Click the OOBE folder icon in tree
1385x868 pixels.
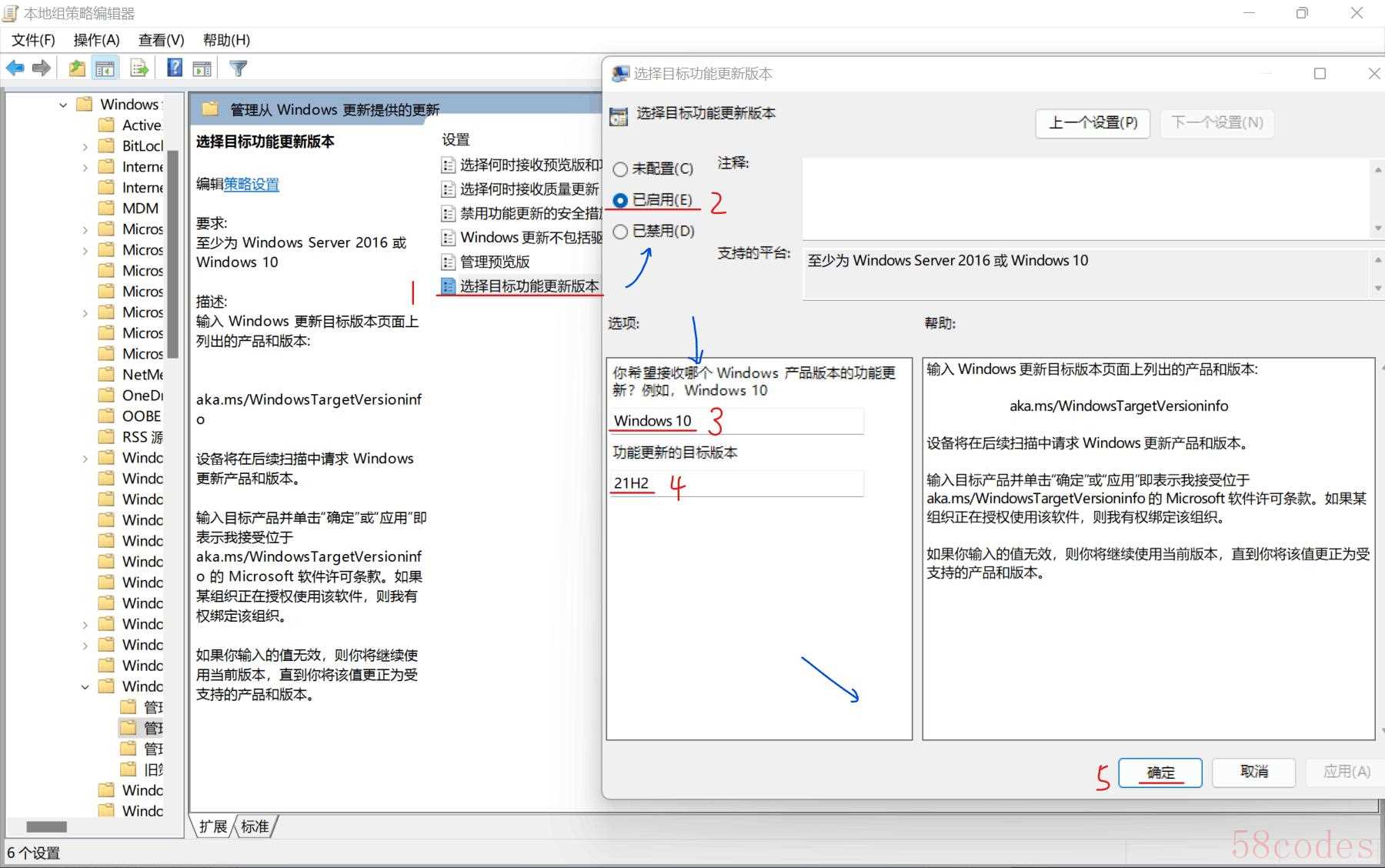pos(107,416)
